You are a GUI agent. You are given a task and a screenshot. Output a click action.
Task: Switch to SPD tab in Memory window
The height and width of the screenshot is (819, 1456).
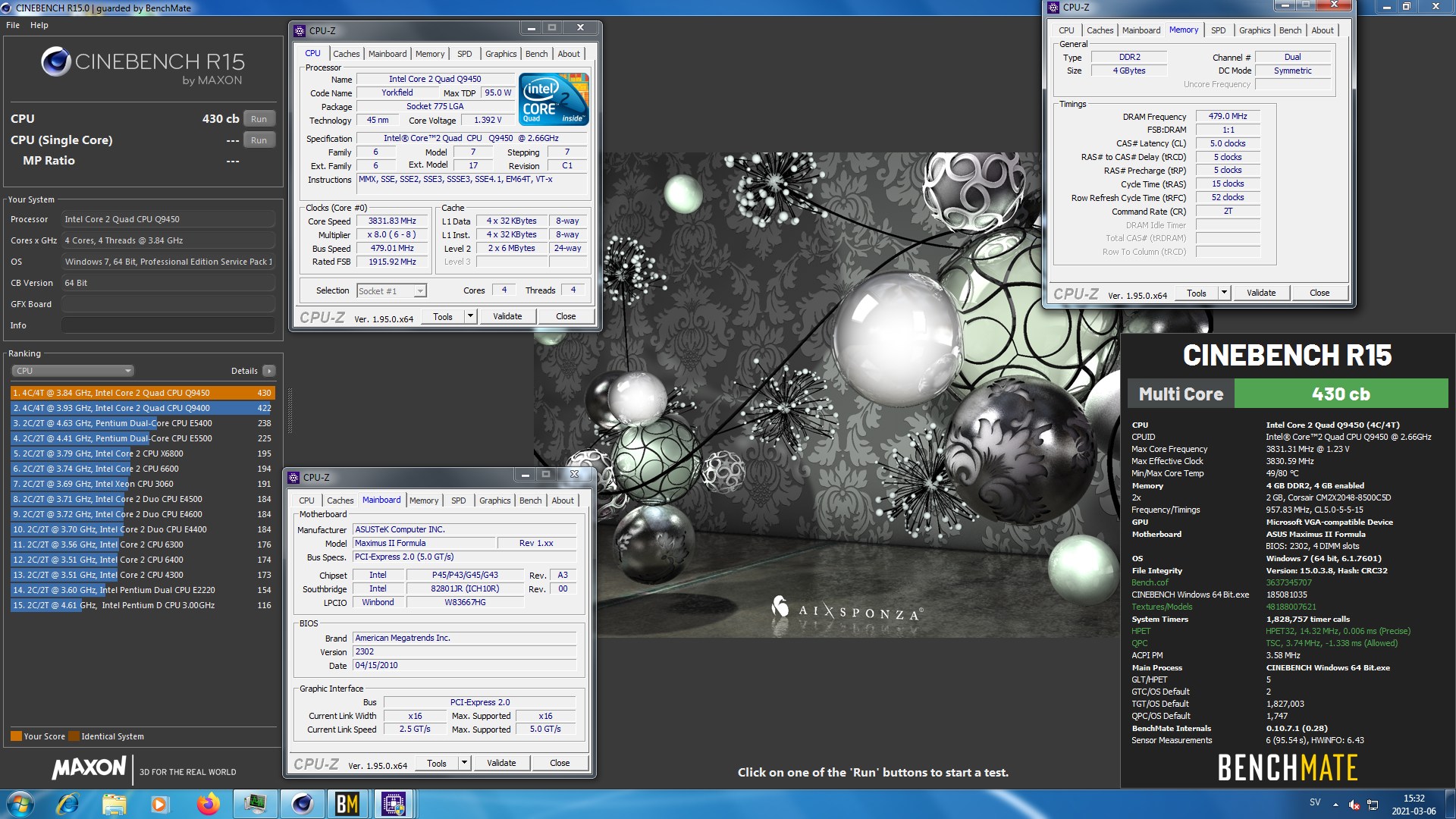pos(1218,30)
